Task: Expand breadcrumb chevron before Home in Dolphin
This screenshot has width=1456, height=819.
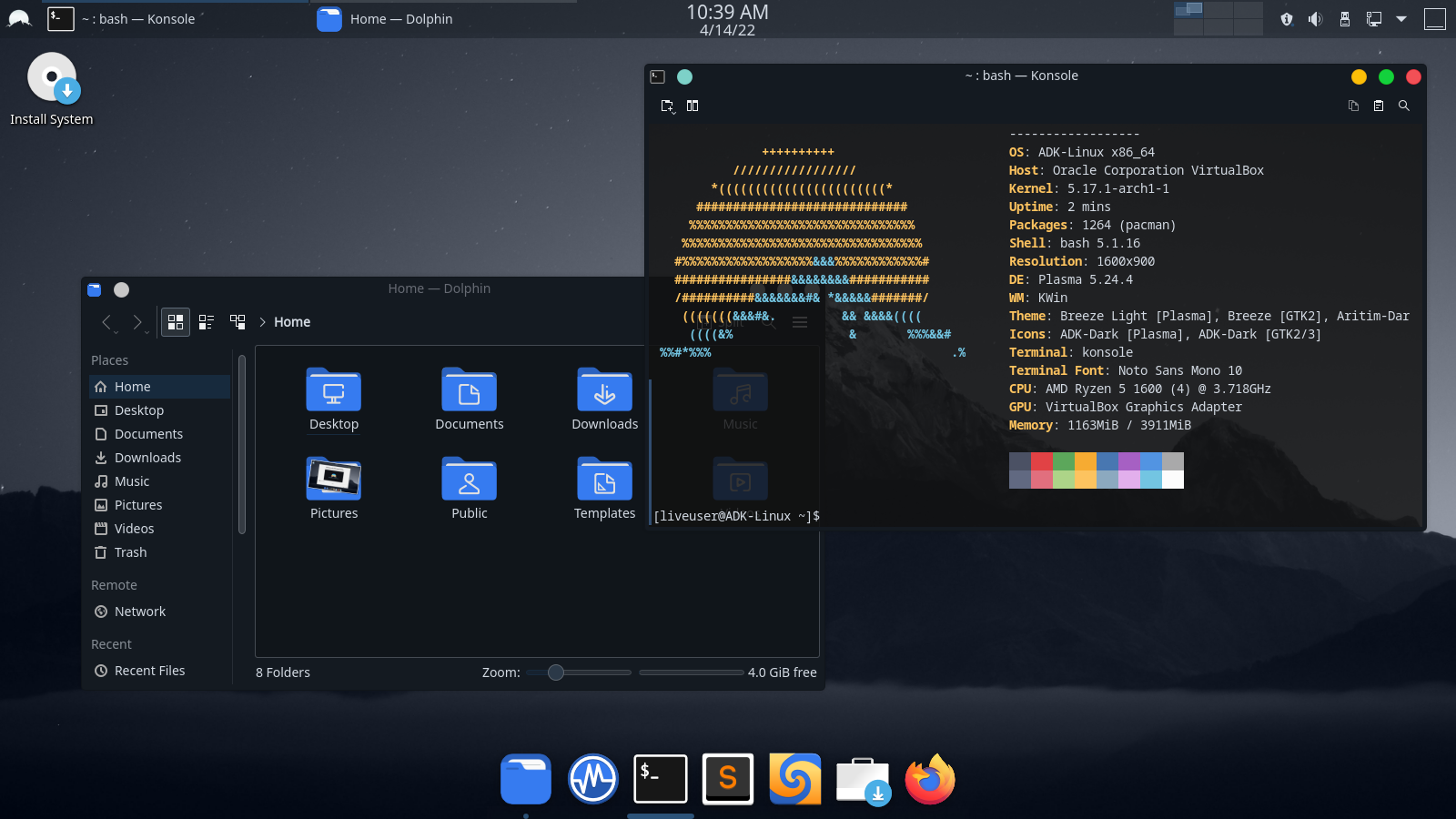Action: click(262, 322)
